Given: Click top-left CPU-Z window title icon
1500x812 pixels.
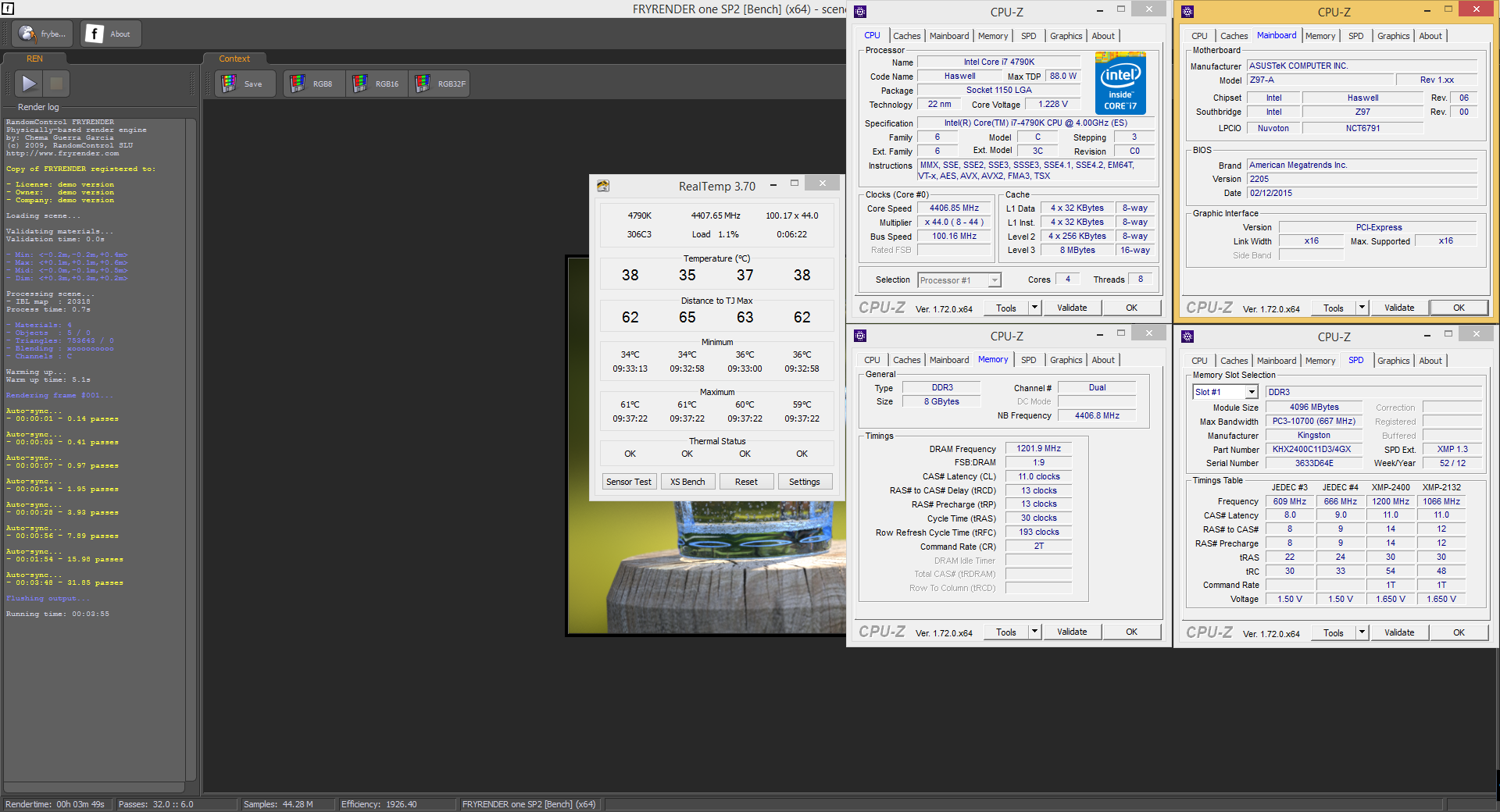Looking at the screenshot, I should coord(860,12).
